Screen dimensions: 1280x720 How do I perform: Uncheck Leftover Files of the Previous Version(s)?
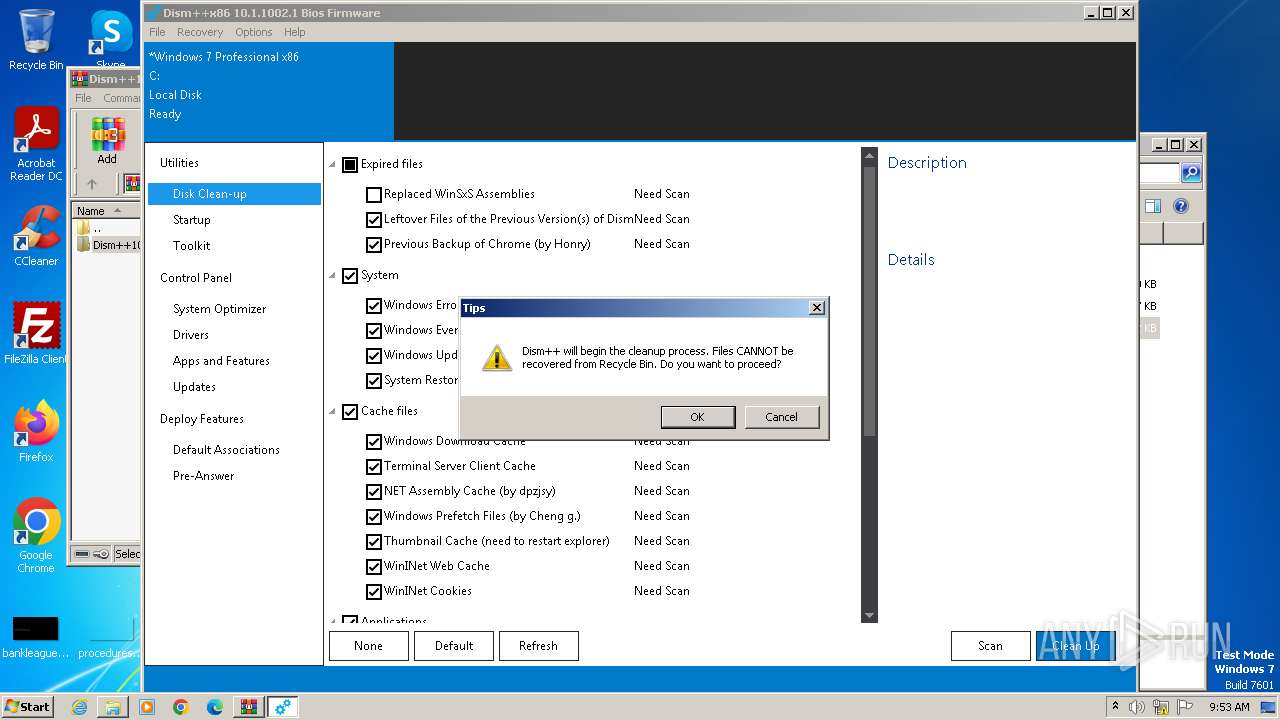(x=374, y=220)
